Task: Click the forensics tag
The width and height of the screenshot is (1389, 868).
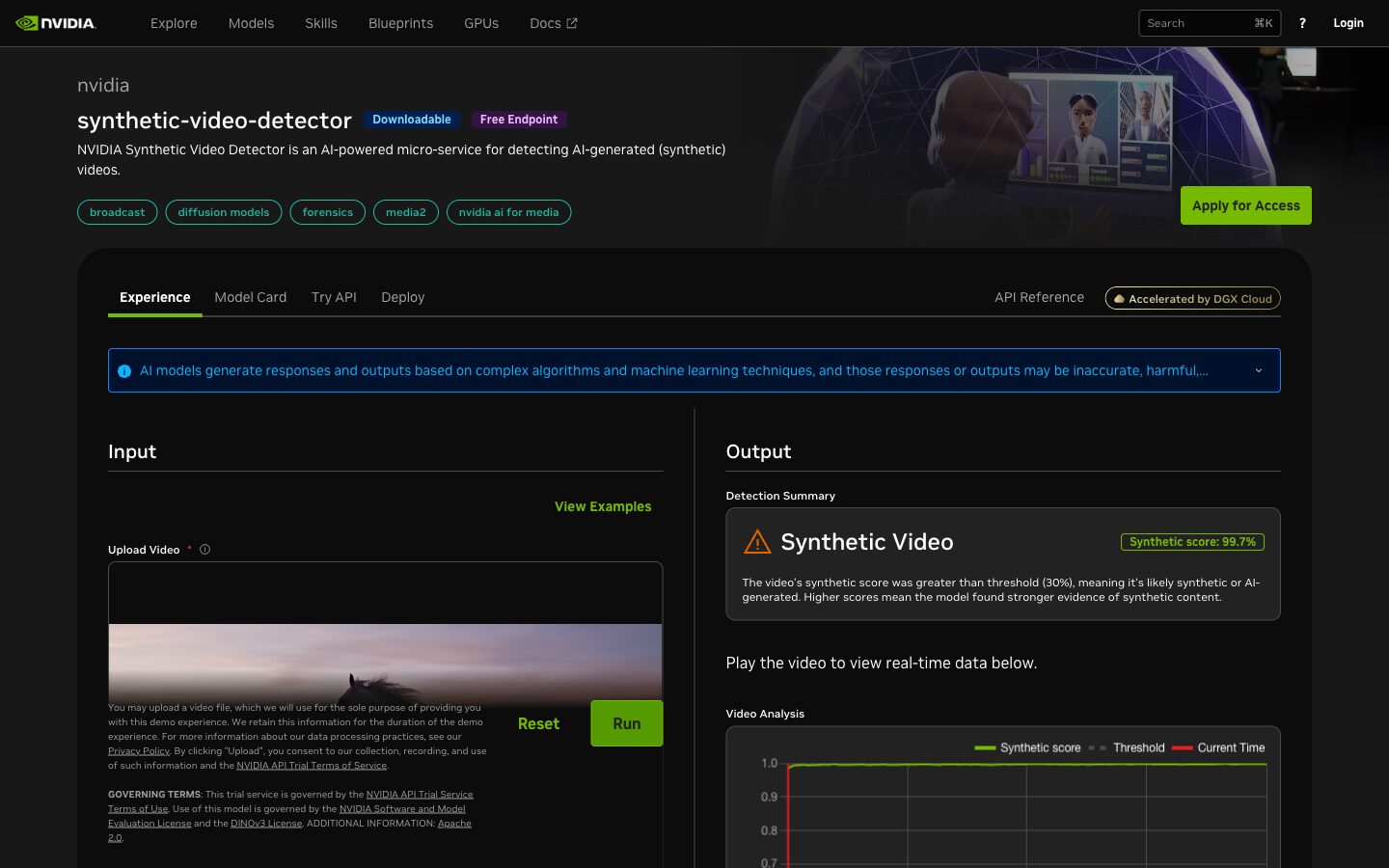Action: [328, 212]
